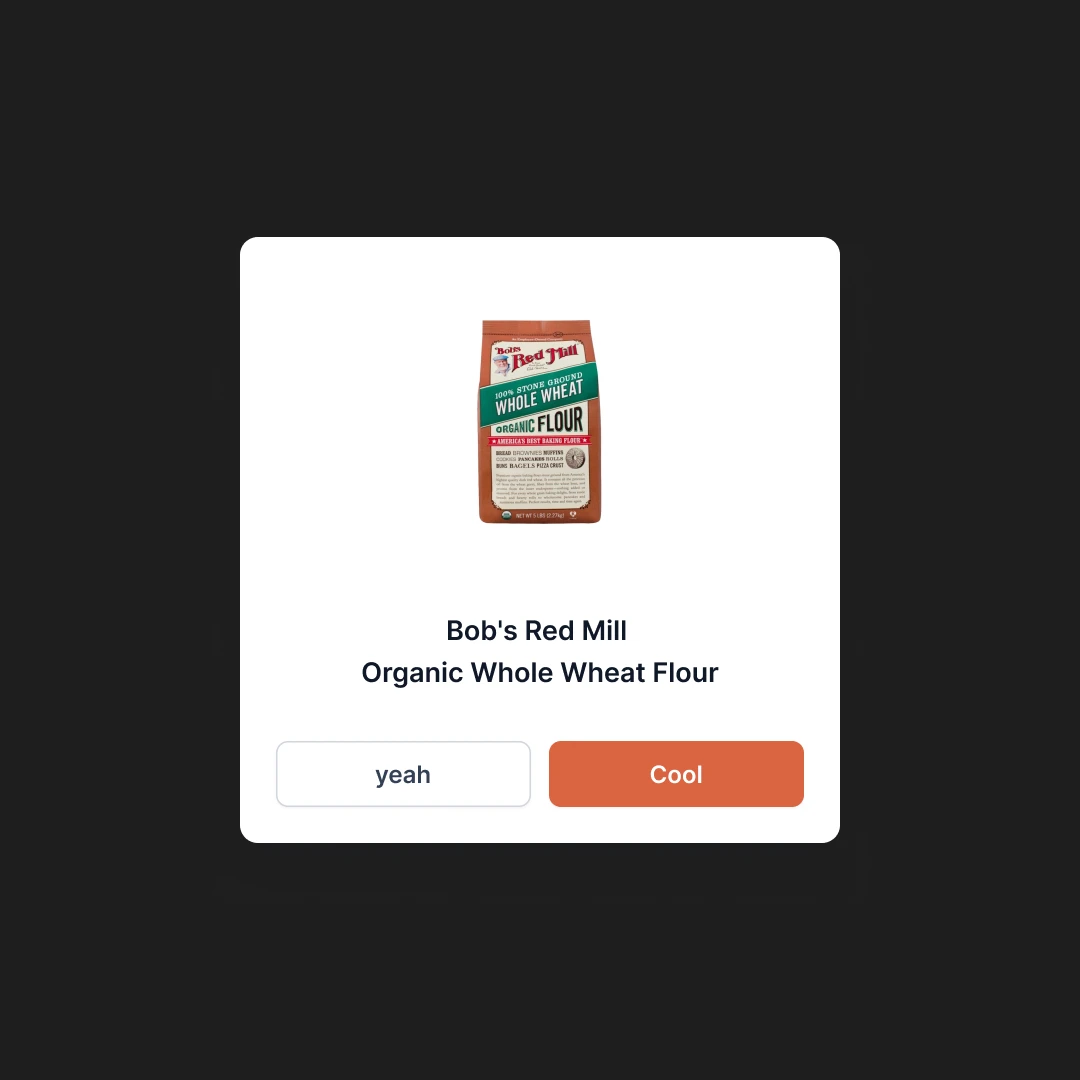Click the USDA organic seal on the bag
This screenshot has width=1080, height=1080.
506,515
